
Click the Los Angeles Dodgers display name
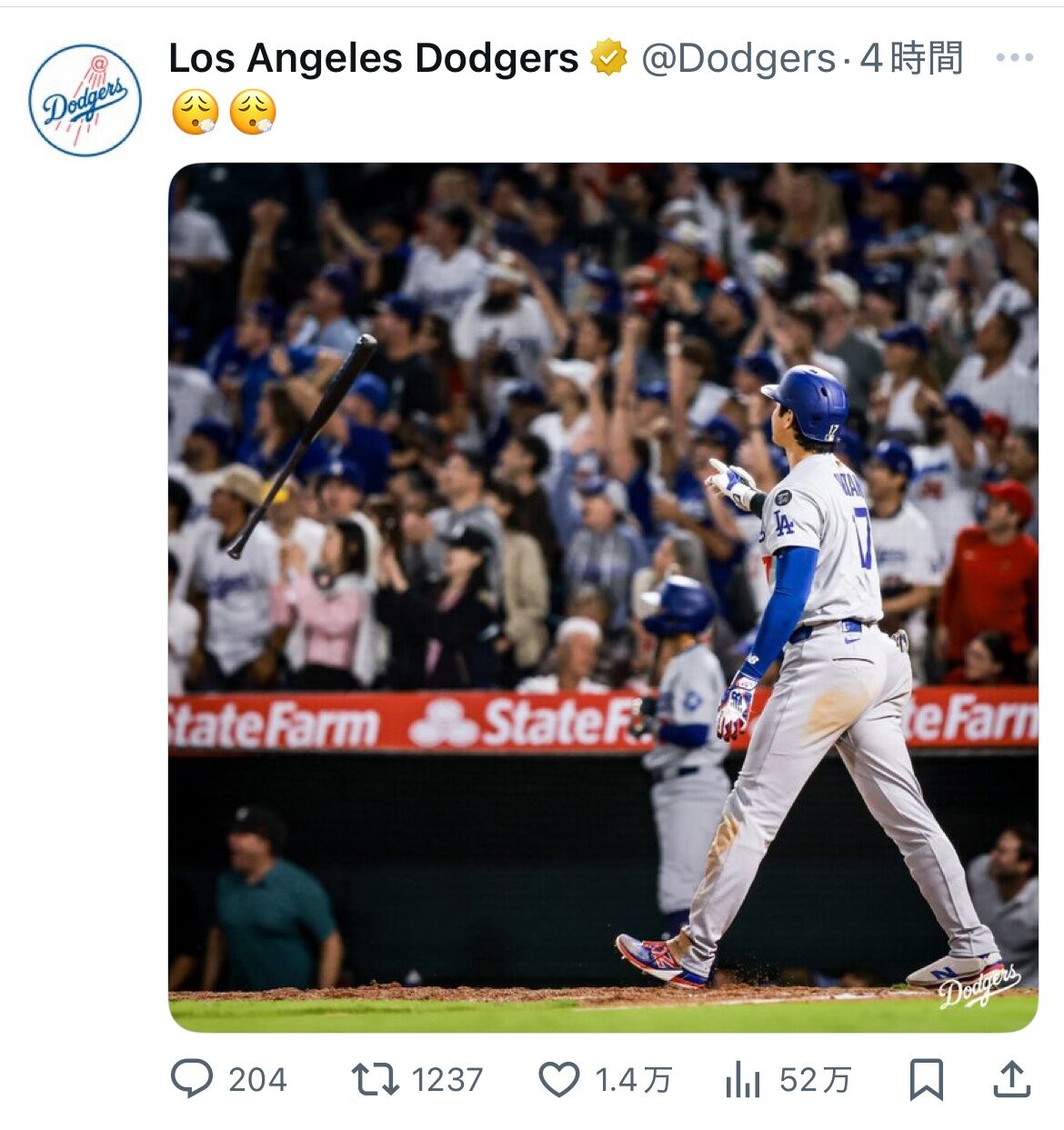pos(373,59)
